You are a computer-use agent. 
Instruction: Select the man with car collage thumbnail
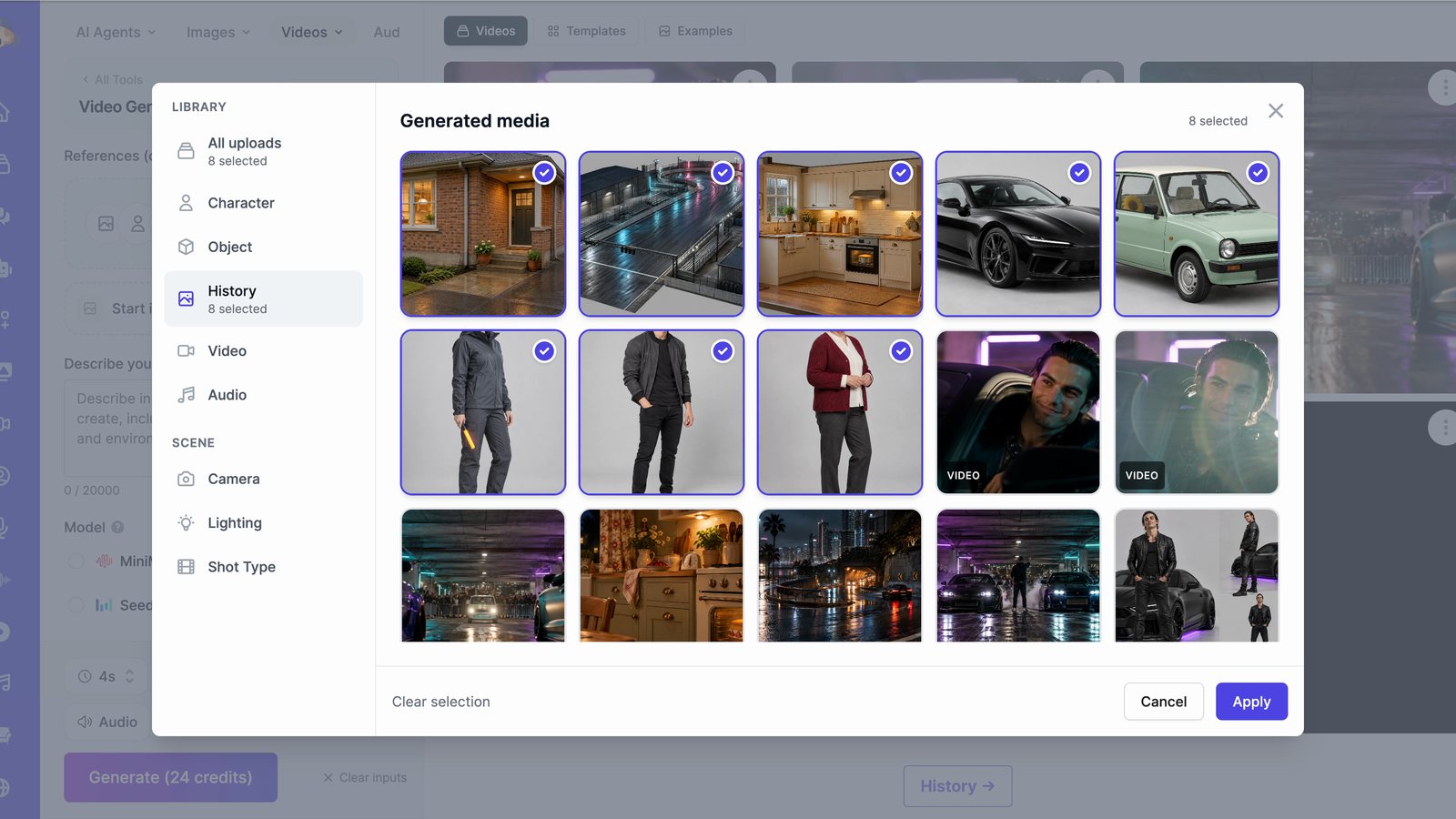click(1197, 575)
